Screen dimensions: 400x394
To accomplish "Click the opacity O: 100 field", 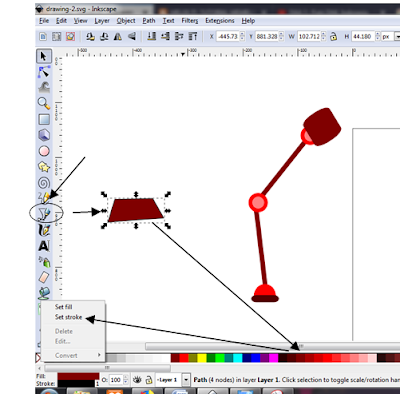I will 116,380.
